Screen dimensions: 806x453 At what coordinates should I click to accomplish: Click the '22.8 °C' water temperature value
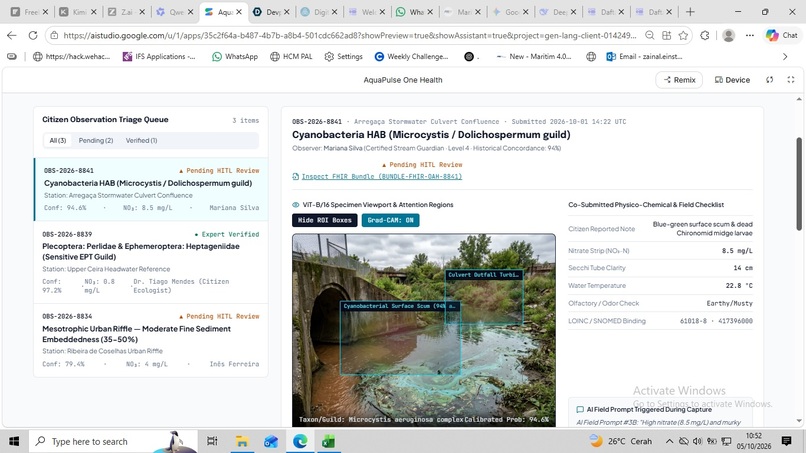(739, 285)
